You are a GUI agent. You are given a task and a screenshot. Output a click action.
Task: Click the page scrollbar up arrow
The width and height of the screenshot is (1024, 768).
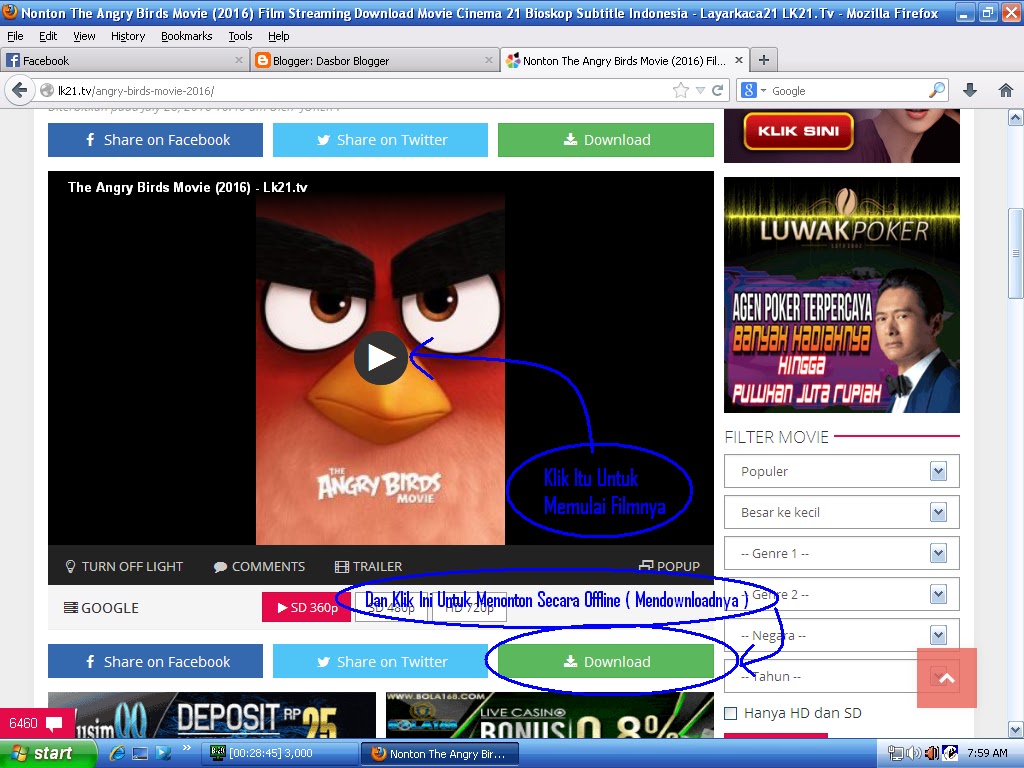1016,118
